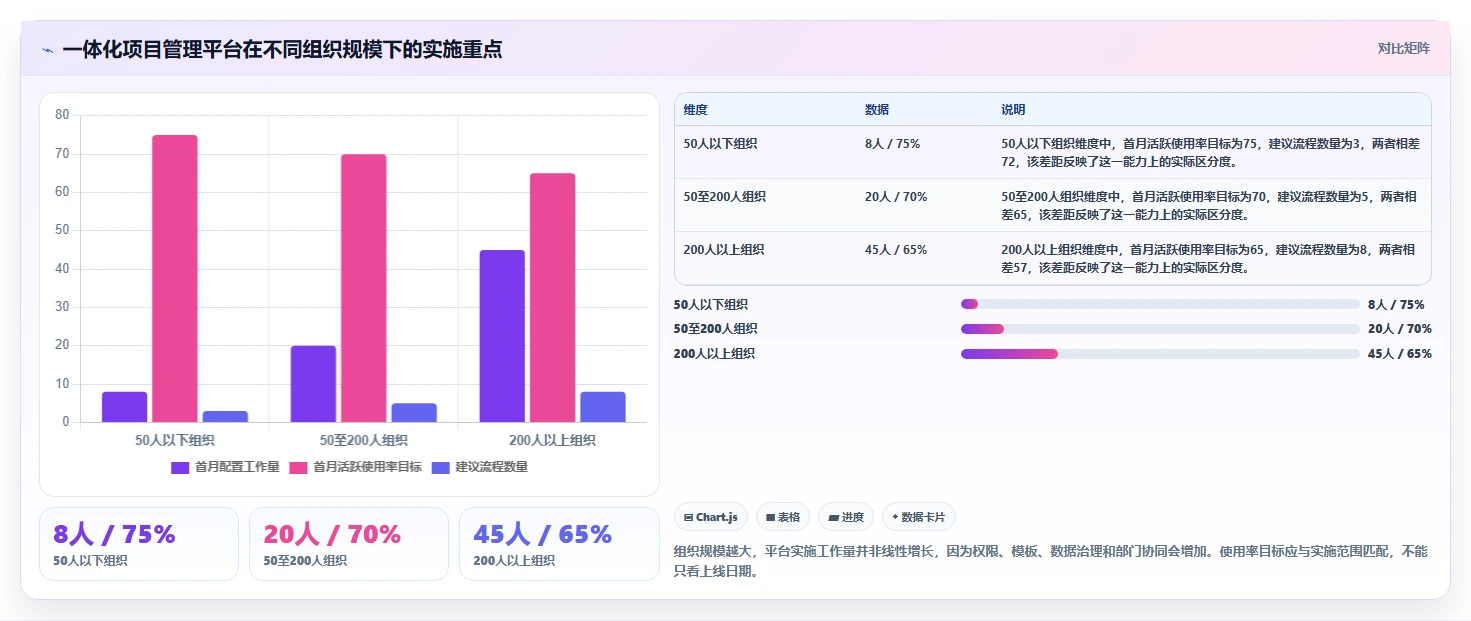Click the 数据 column header
Viewport: 1471px width, 621px height.
click(x=877, y=110)
